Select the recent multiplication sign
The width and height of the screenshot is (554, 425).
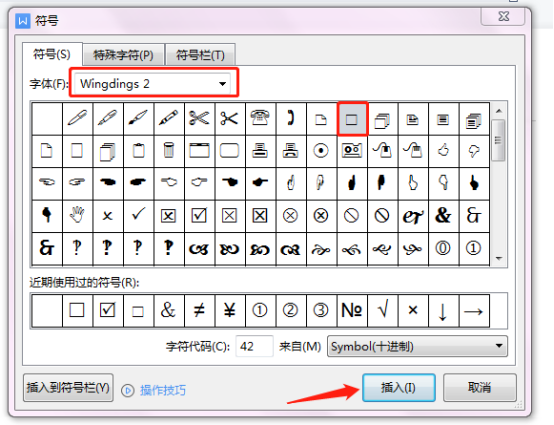[x=412, y=311]
